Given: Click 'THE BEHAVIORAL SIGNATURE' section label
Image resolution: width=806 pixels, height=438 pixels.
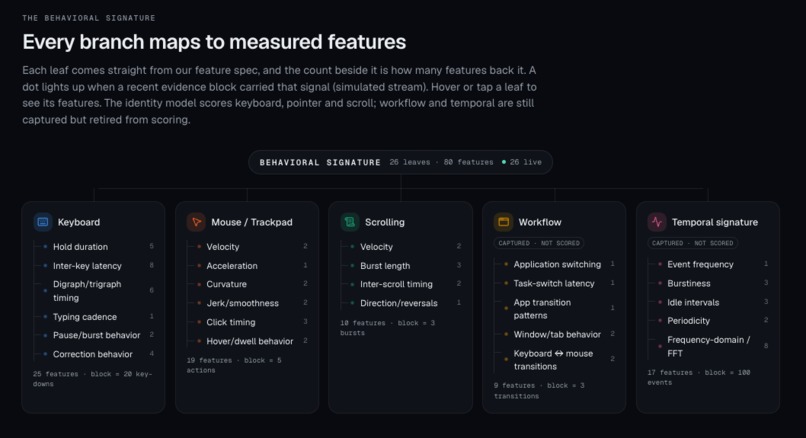Looking at the screenshot, I should (x=89, y=18).
